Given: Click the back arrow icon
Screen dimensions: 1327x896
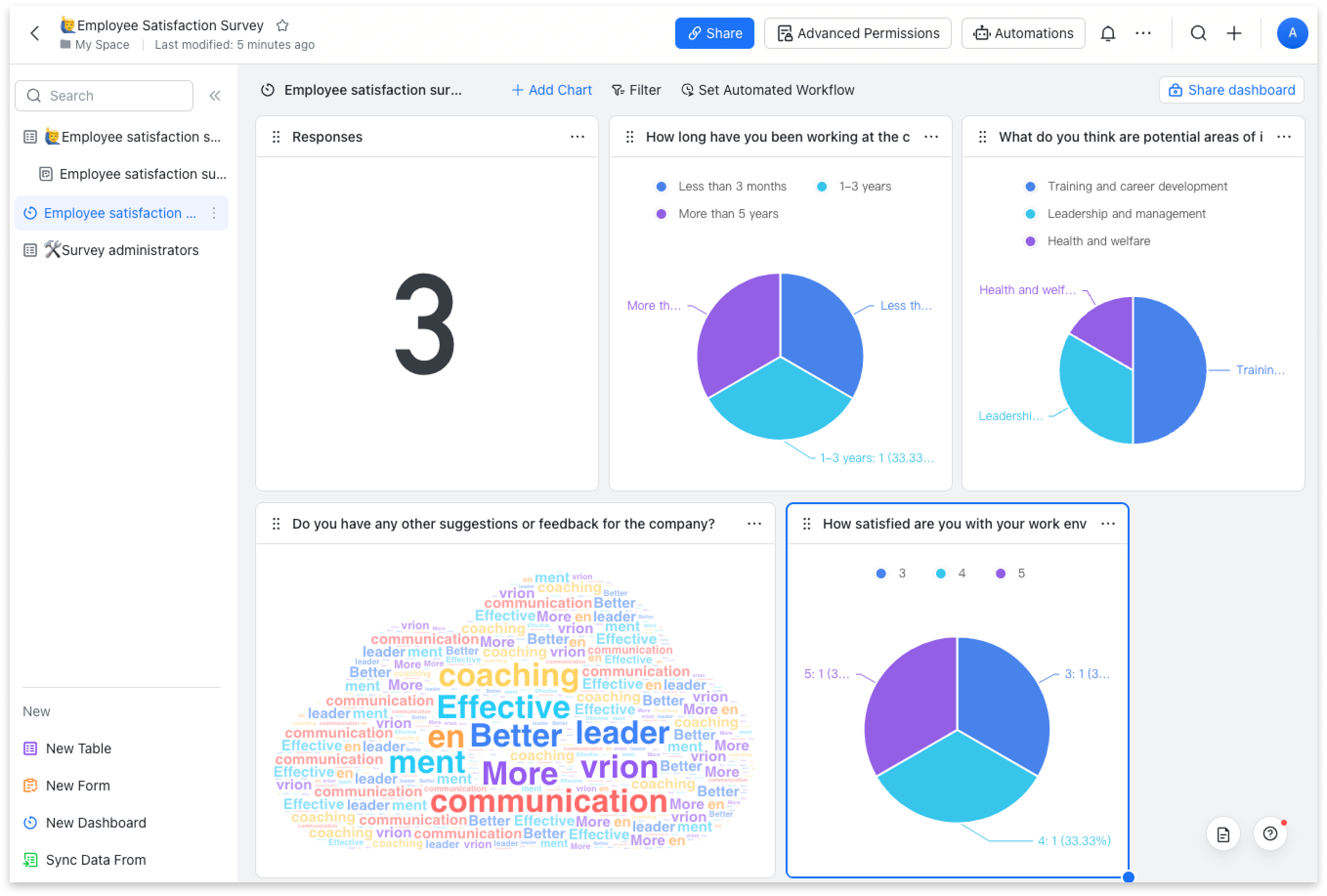Looking at the screenshot, I should tap(35, 33).
